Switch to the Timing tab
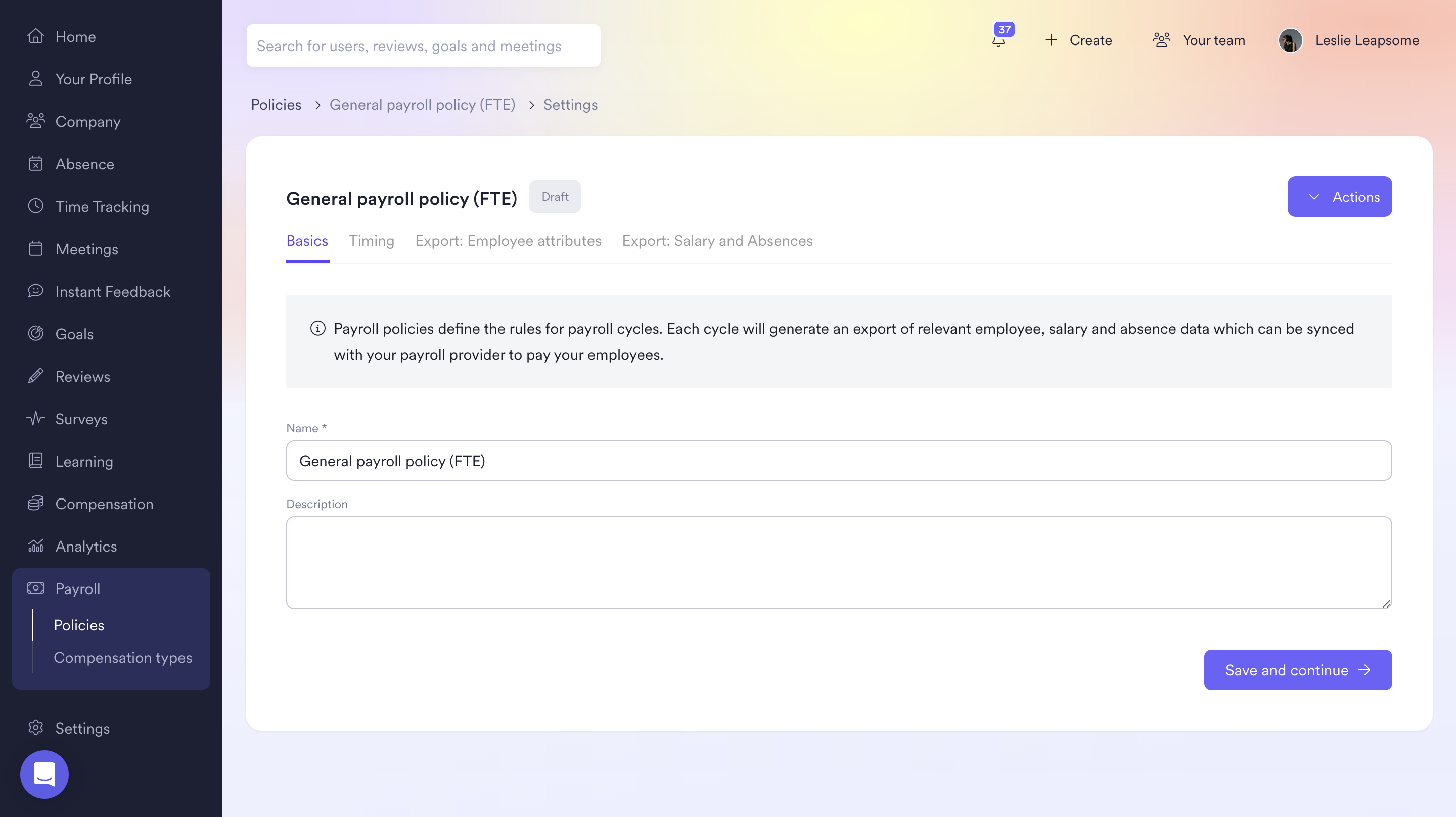The image size is (1456, 817). (372, 241)
